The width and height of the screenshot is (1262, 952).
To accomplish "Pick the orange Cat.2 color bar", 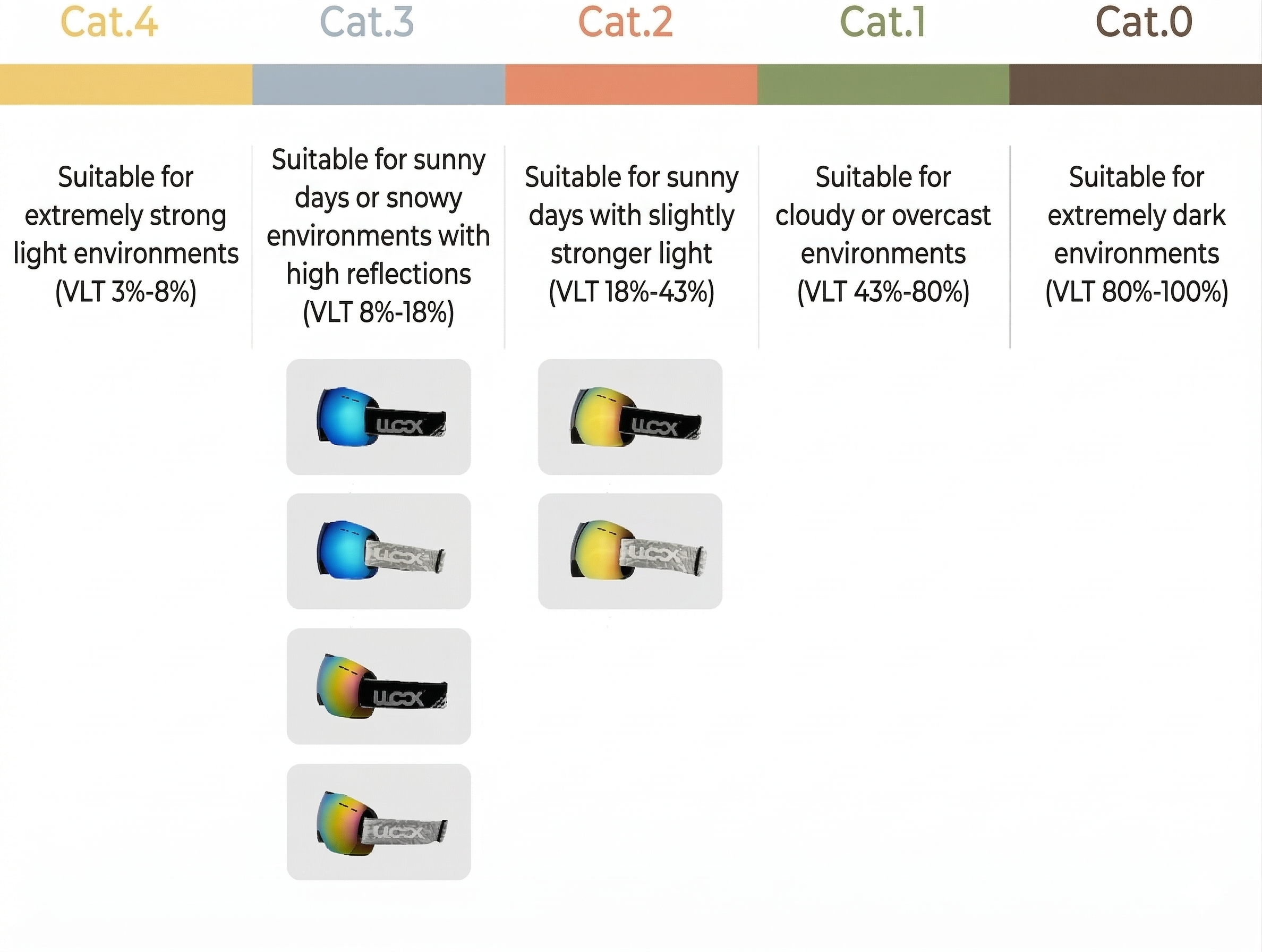I will tap(631, 84).
